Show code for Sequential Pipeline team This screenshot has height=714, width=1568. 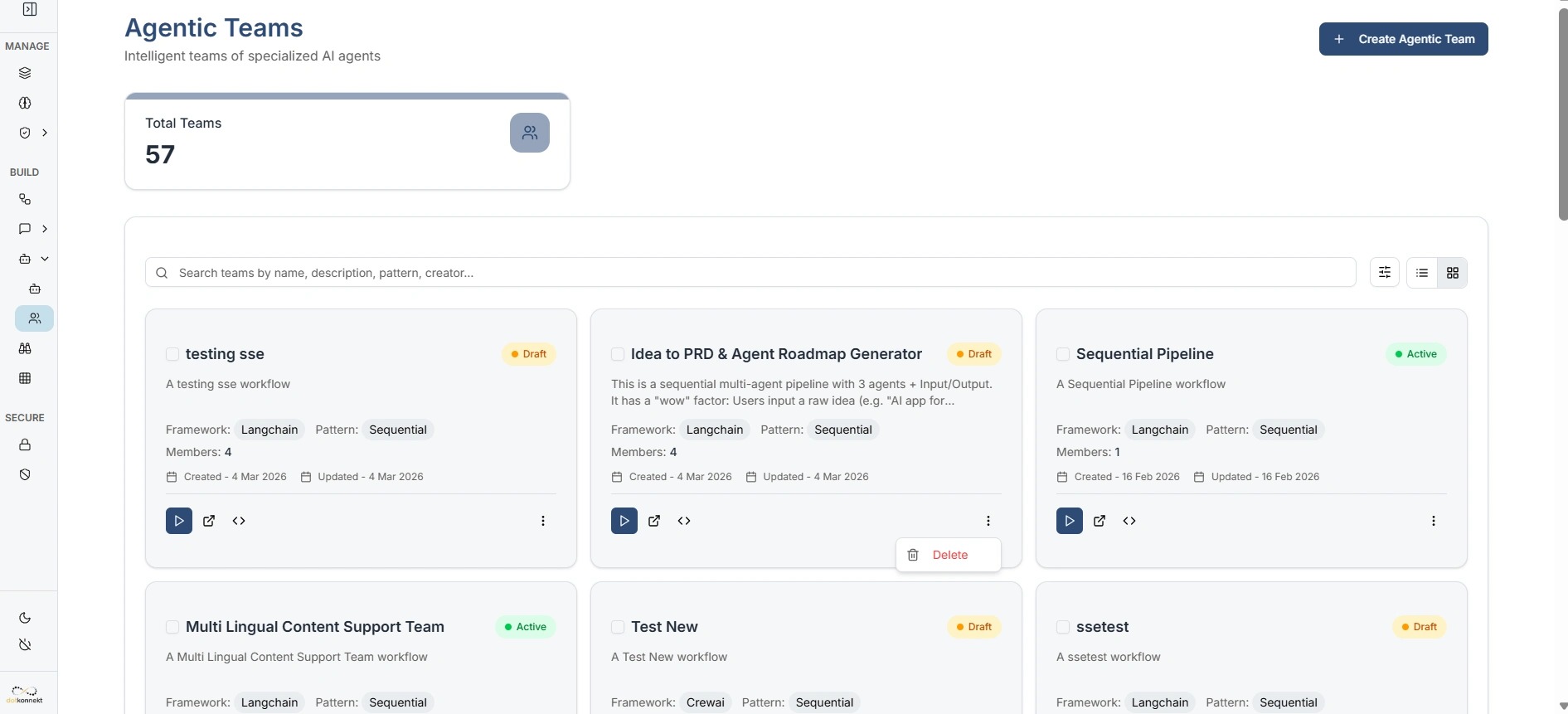click(1129, 521)
